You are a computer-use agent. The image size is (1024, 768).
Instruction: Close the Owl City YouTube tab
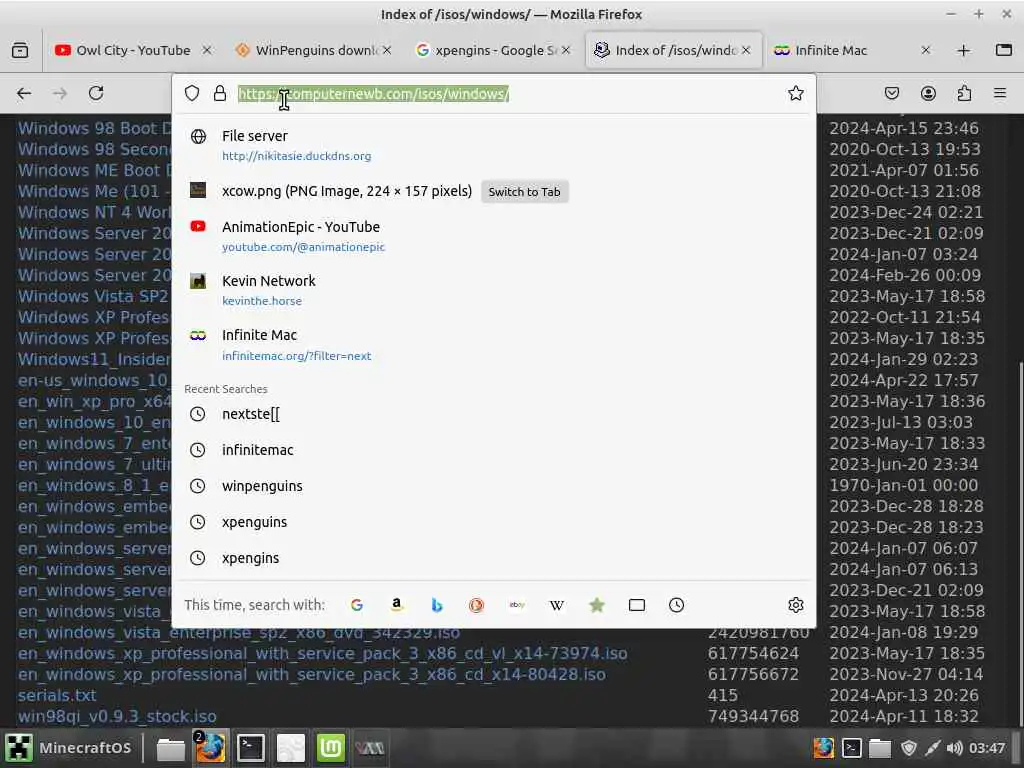point(206,50)
